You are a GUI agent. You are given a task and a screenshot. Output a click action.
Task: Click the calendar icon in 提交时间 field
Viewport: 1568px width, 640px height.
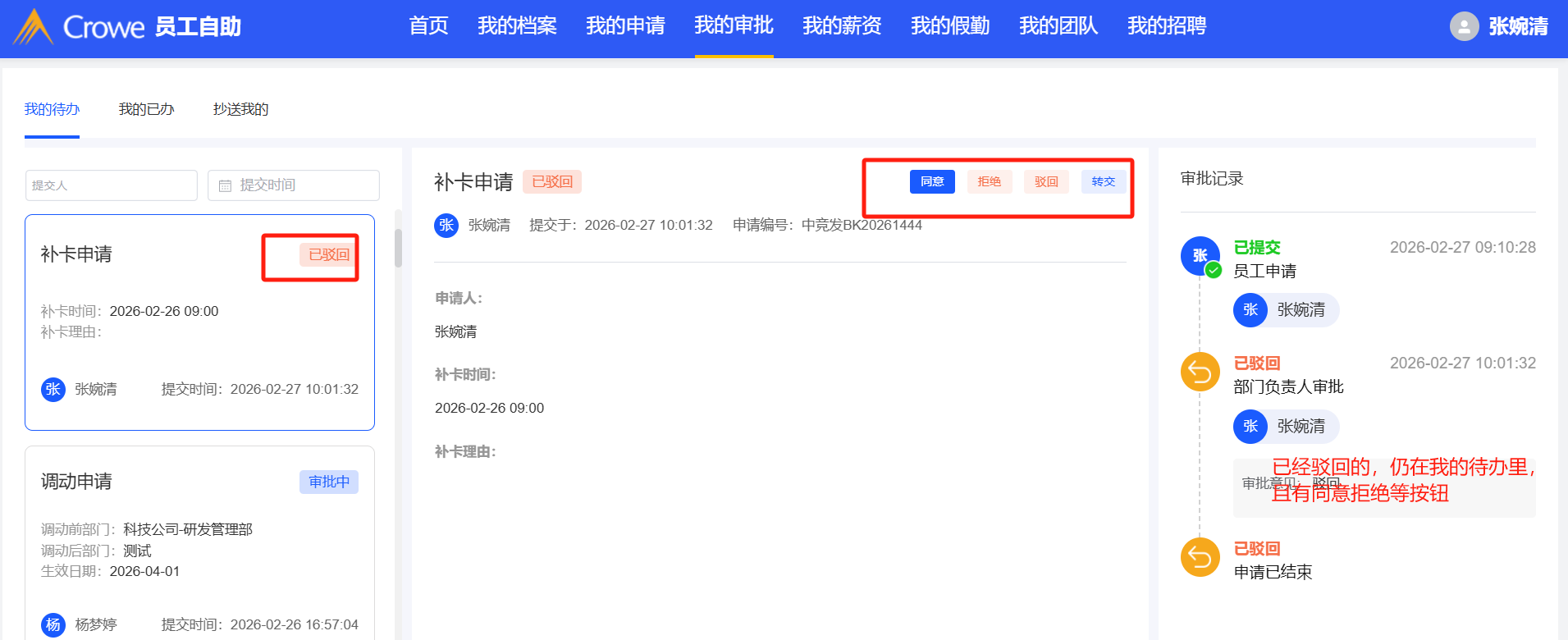click(x=225, y=186)
